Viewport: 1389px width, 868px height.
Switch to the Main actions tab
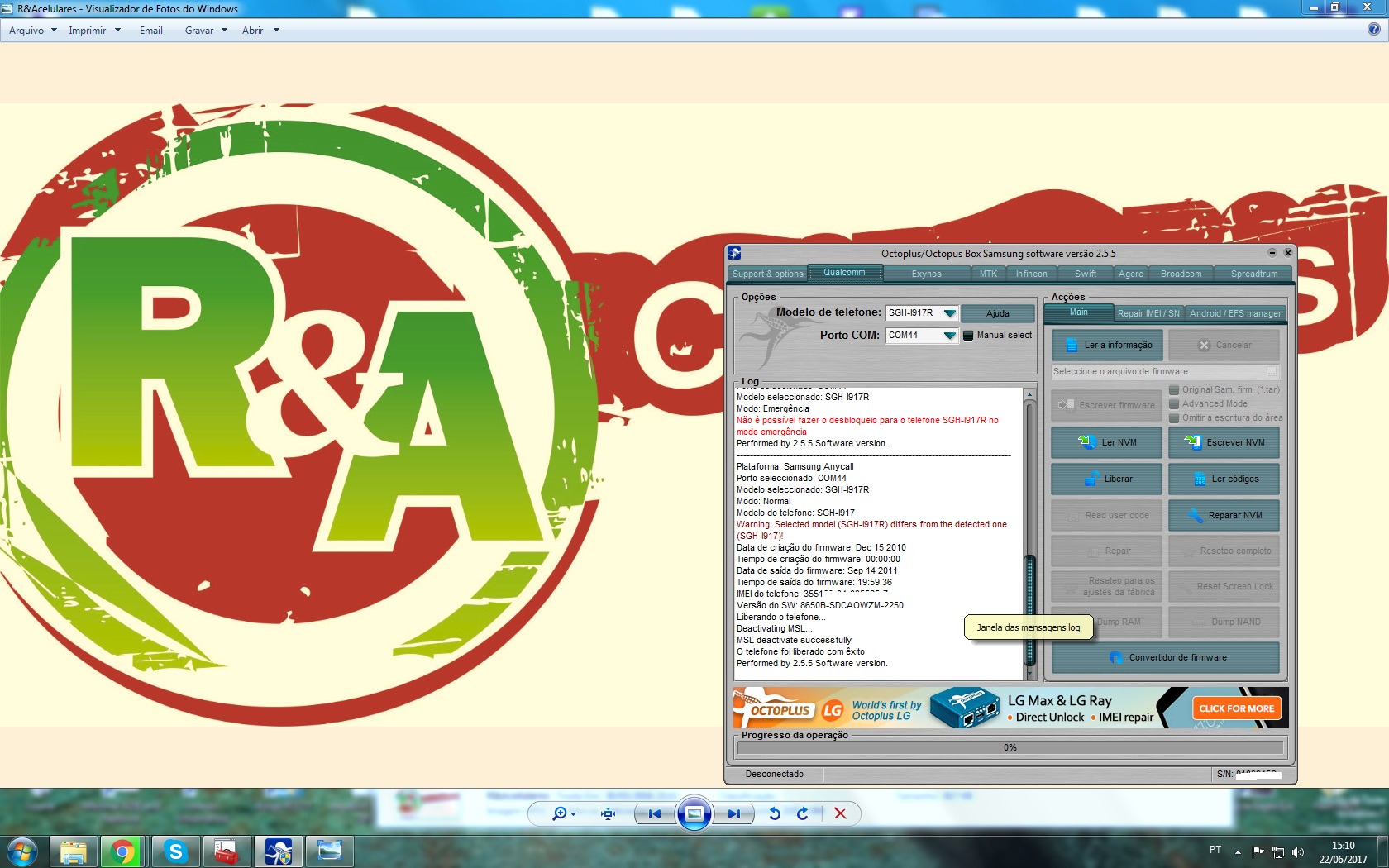click(x=1079, y=312)
